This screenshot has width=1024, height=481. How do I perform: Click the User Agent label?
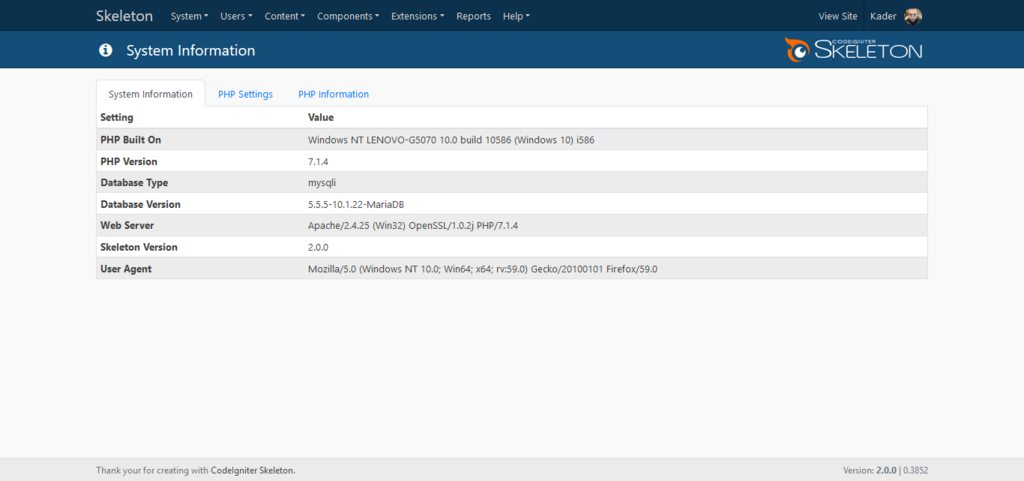click(126, 268)
